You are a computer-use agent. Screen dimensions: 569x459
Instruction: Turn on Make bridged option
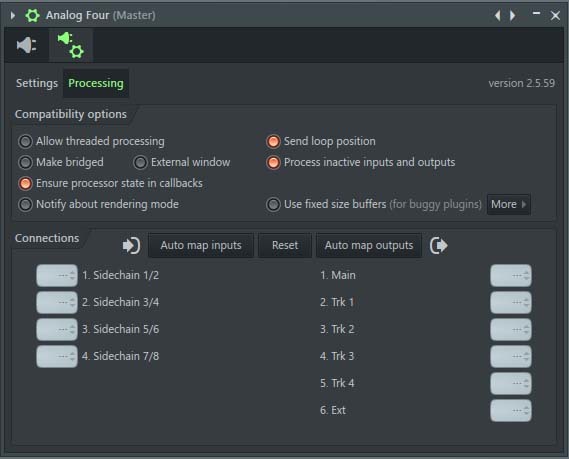tap(25, 162)
